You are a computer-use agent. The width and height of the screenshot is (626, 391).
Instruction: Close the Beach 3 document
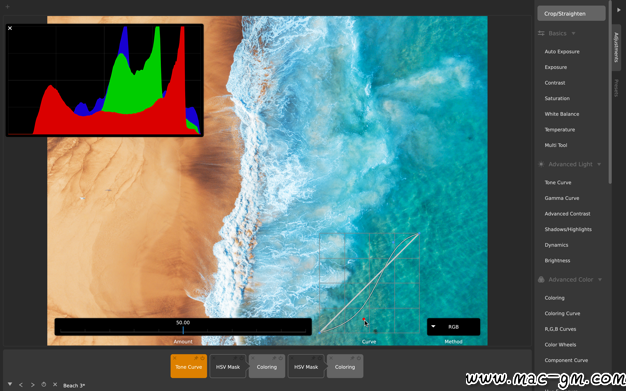click(x=55, y=385)
